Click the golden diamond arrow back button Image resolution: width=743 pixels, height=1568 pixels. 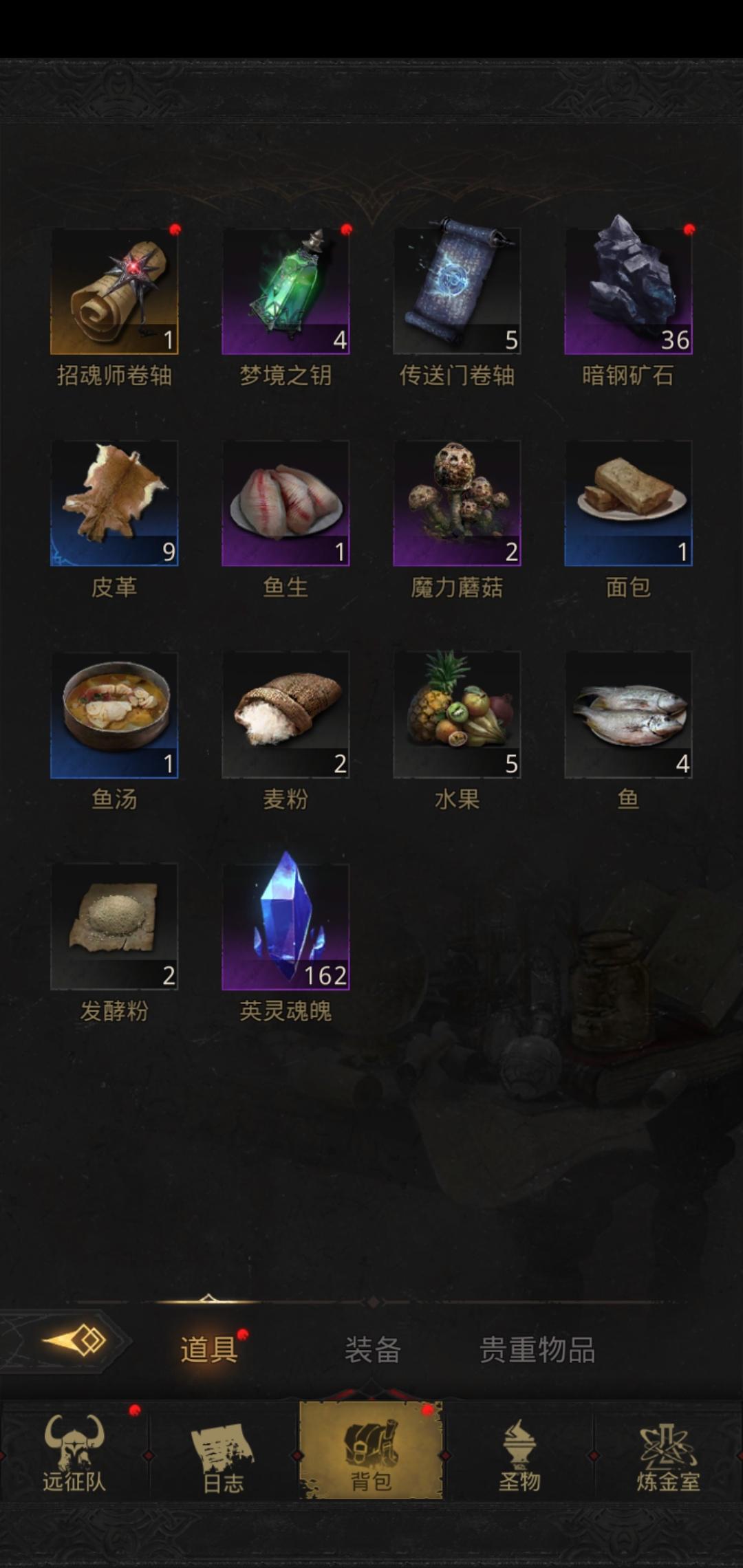[74, 1340]
